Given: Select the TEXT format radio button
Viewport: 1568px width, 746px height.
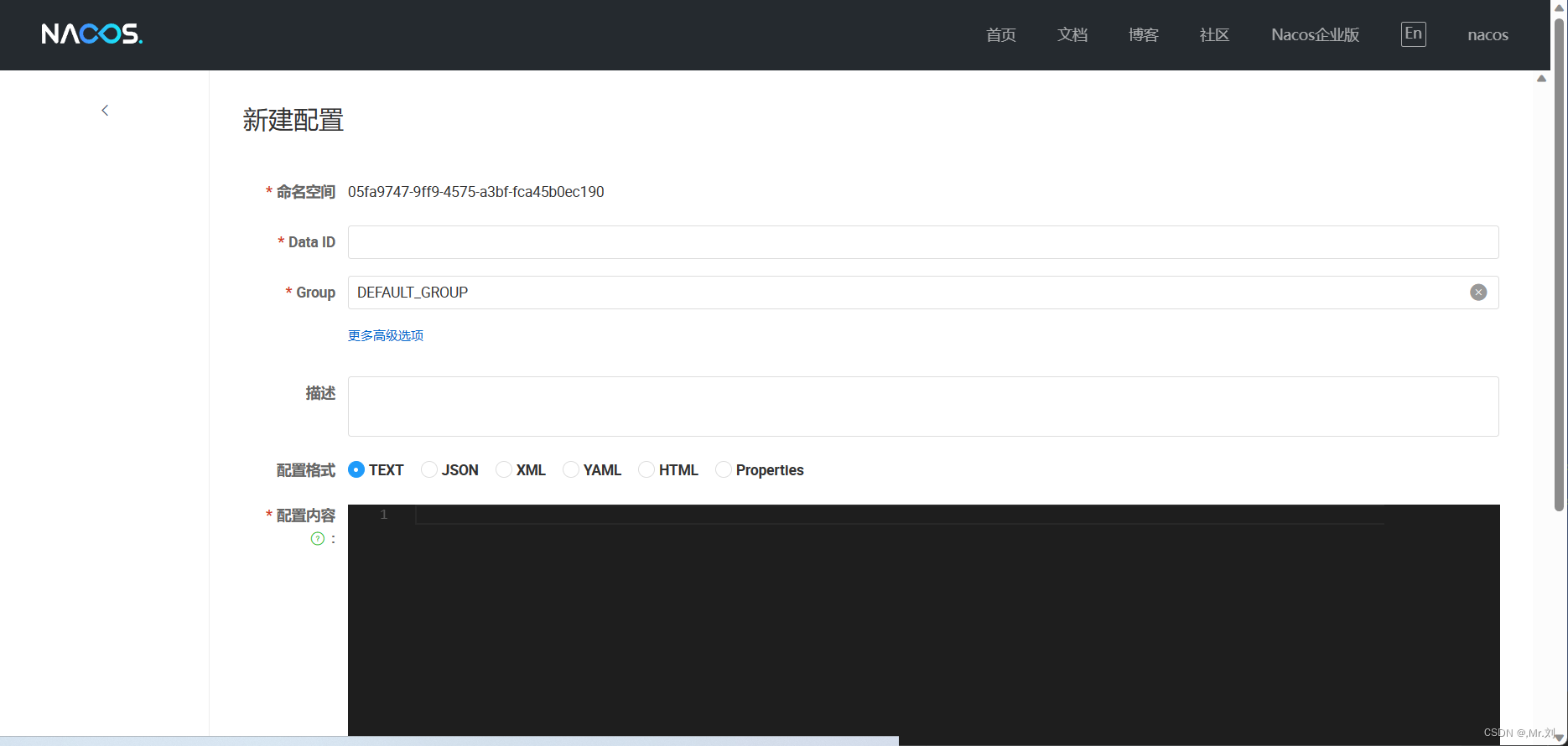Looking at the screenshot, I should (x=356, y=469).
